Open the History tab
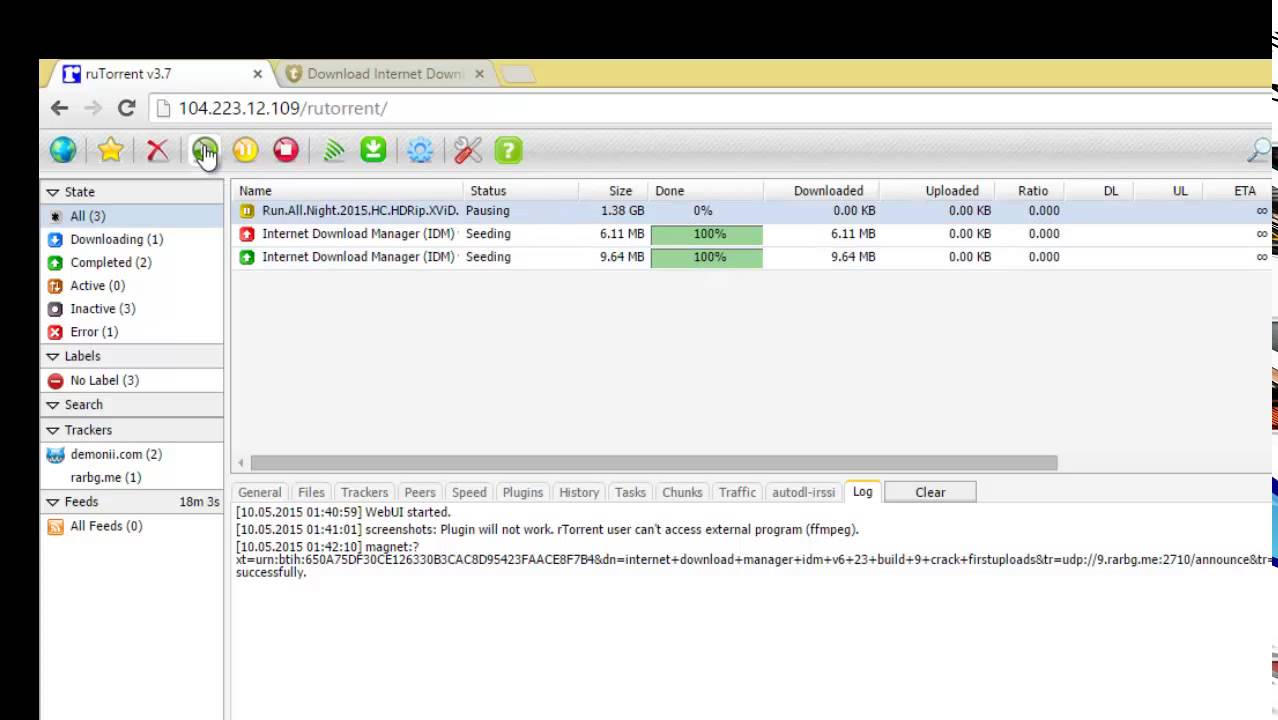Viewport: 1278px width, 720px height. point(579,492)
